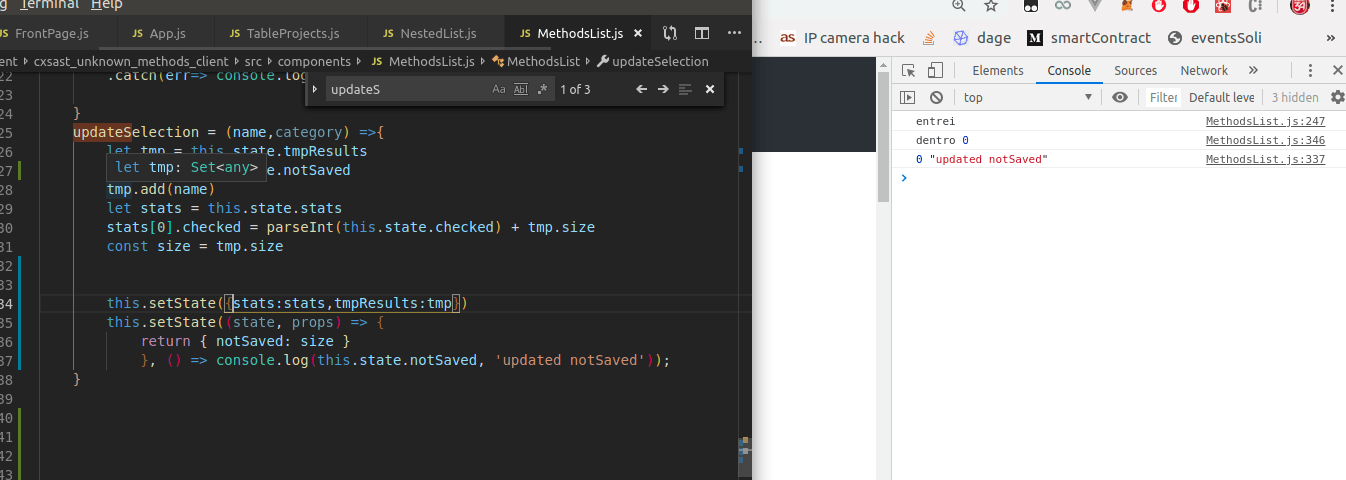The height and width of the screenshot is (480, 1346).
Task: Clear the console output
Action: click(x=936, y=97)
